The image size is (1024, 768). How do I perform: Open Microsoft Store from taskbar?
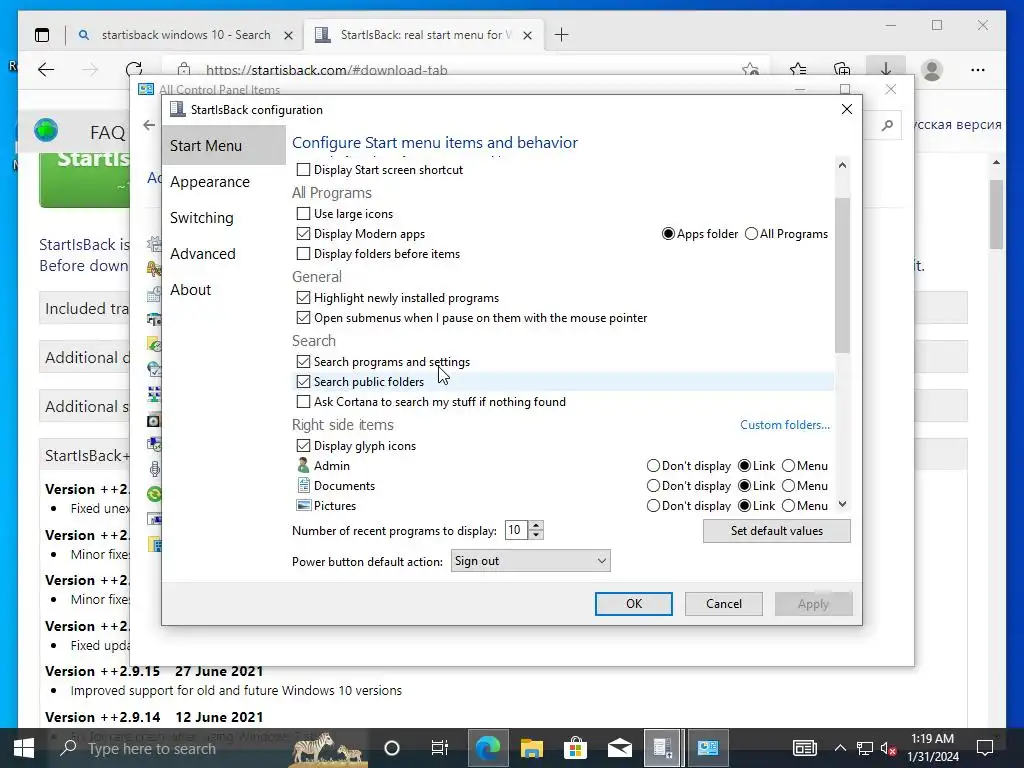point(575,748)
